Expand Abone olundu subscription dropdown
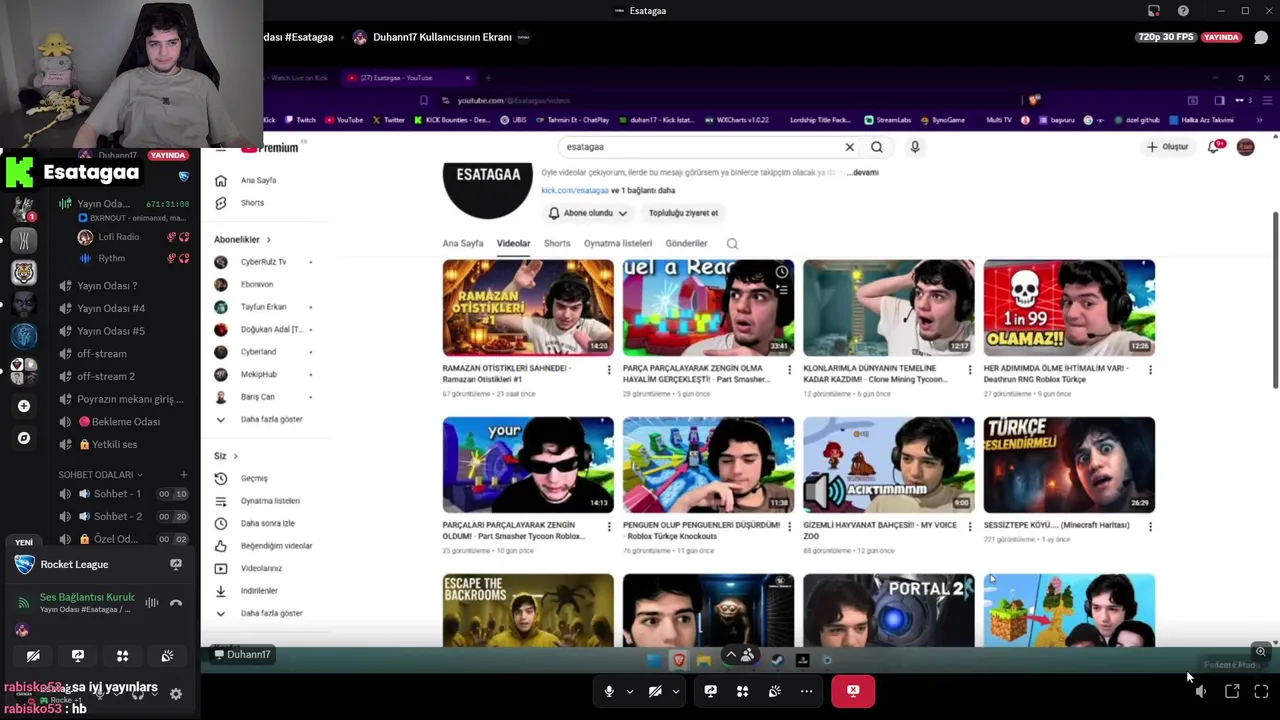The height and width of the screenshot is (720, 1280). coord(588,213)
